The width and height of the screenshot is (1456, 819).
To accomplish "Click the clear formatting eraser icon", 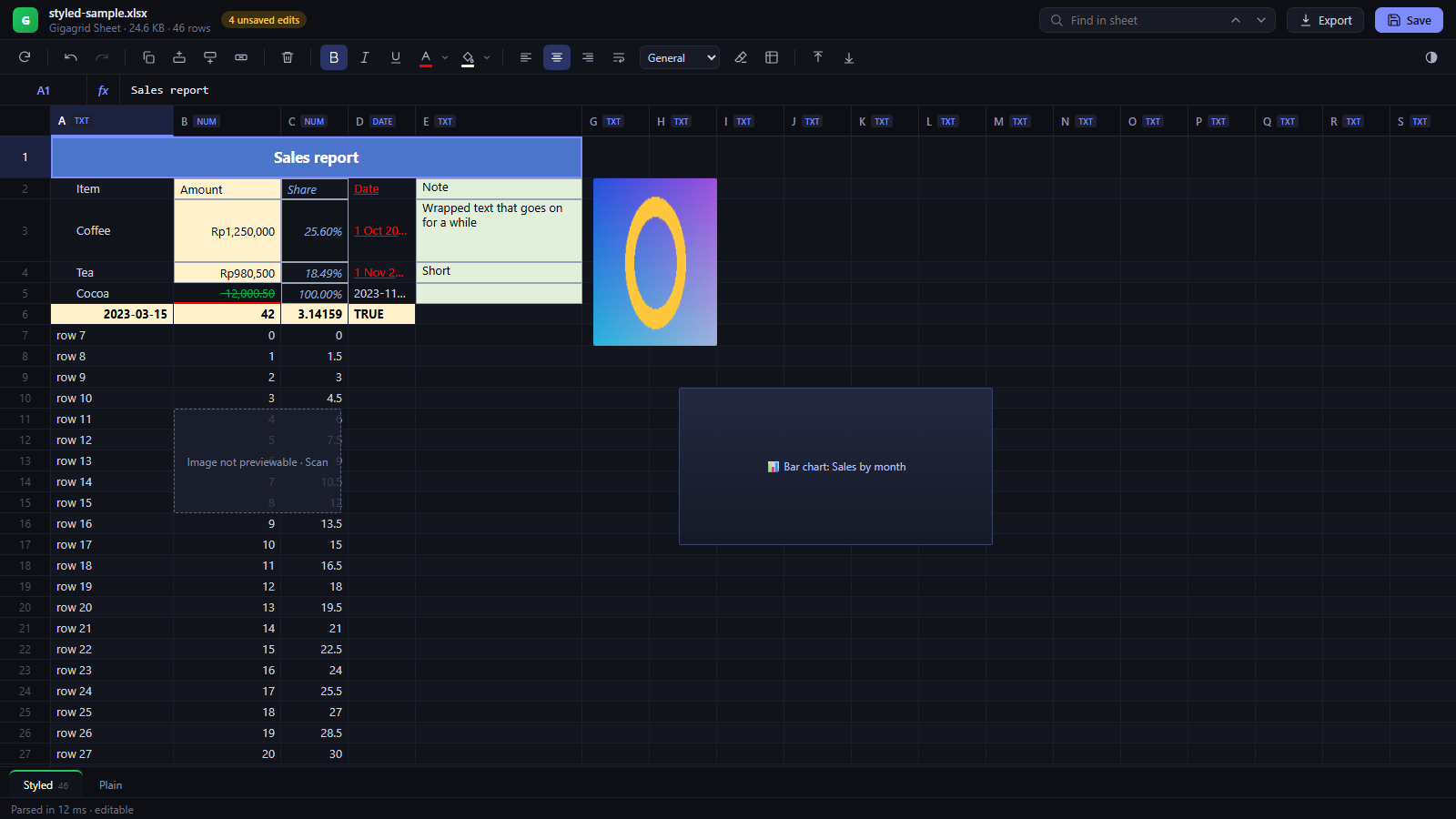I will 741,57.
